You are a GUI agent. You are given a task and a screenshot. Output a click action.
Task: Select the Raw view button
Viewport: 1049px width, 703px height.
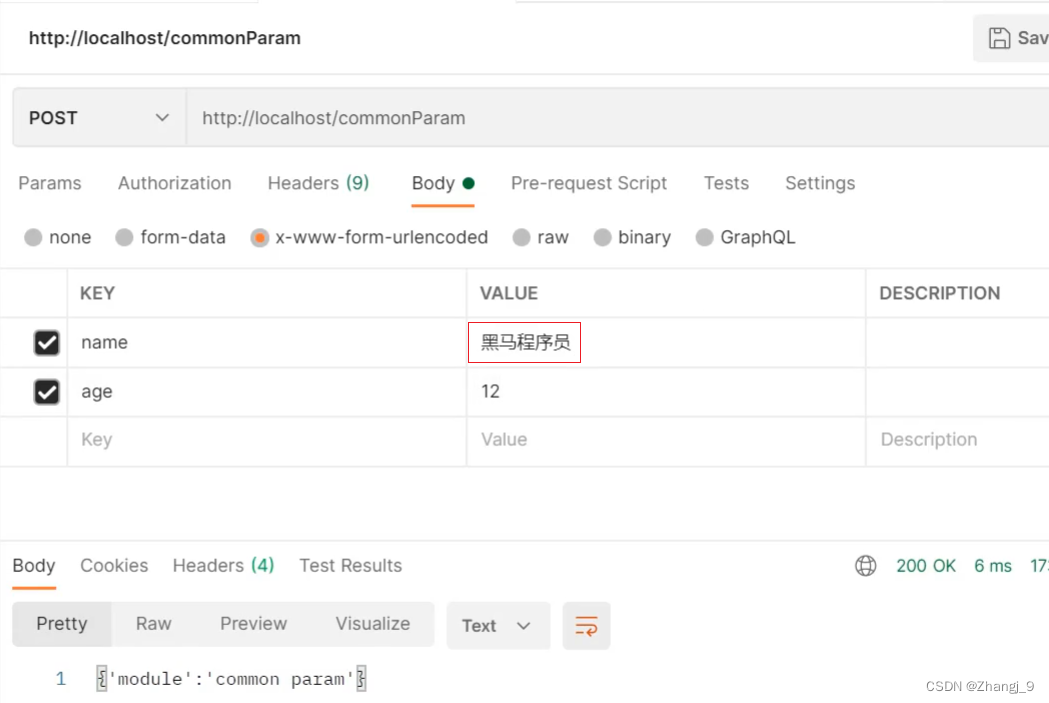(x=154, y=624)
